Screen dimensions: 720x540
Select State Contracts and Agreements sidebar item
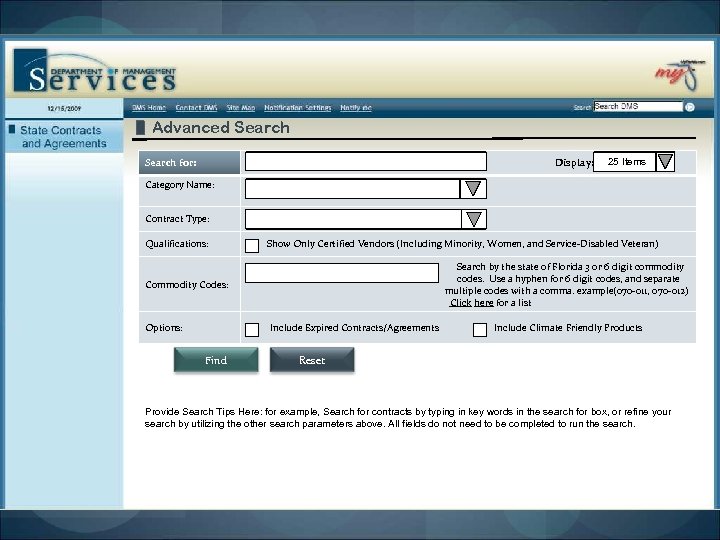(x=64, y=136)
